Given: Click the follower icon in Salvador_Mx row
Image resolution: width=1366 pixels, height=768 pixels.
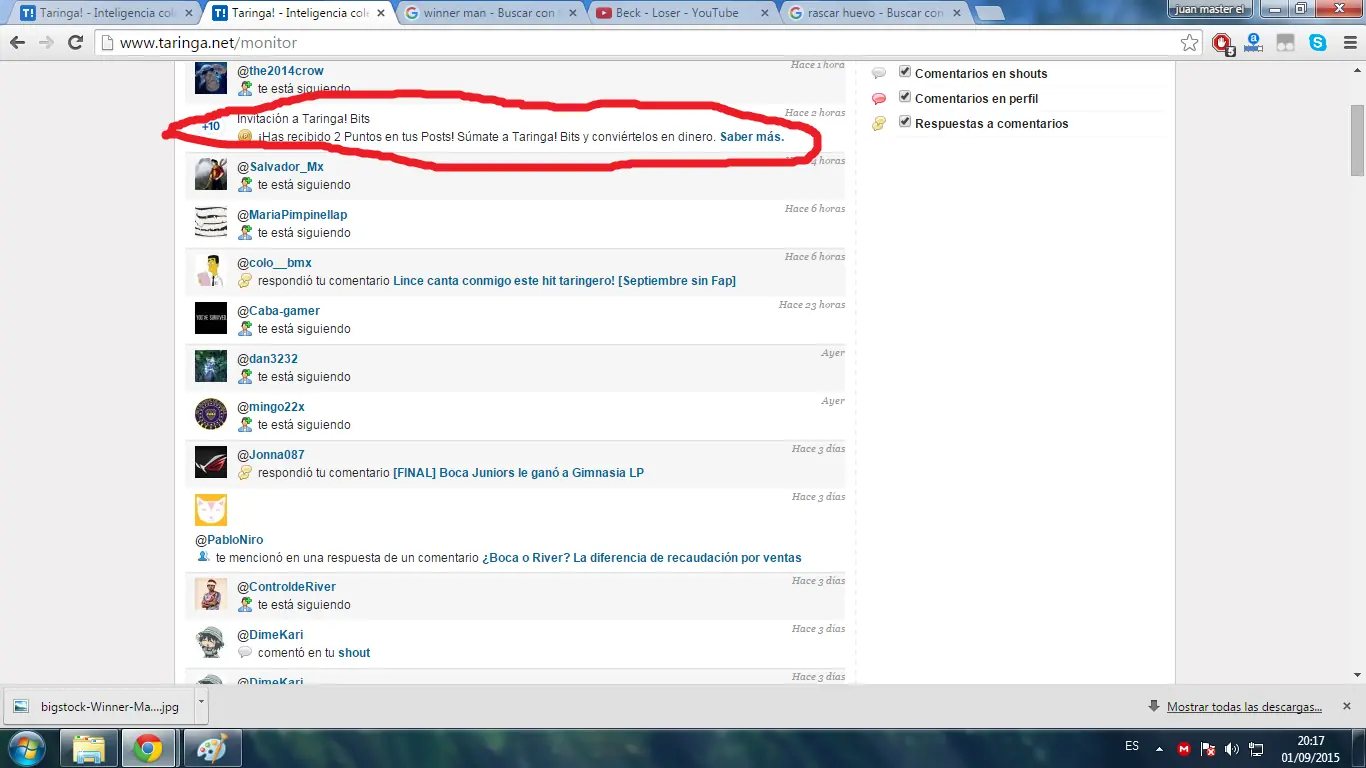Looking at the screenshot, I should click(245, 185).
